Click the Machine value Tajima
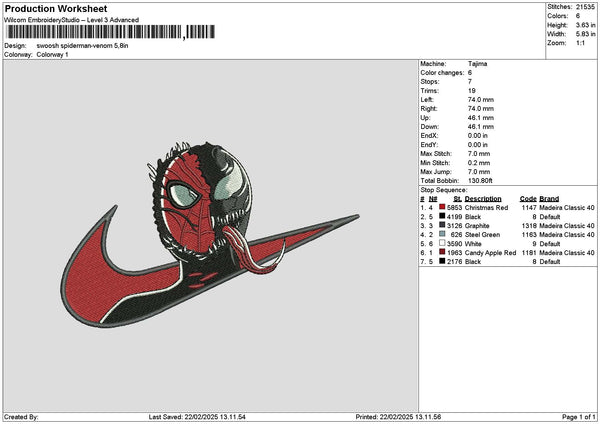The width and height of the screenshot is (600, 424). 477,63
